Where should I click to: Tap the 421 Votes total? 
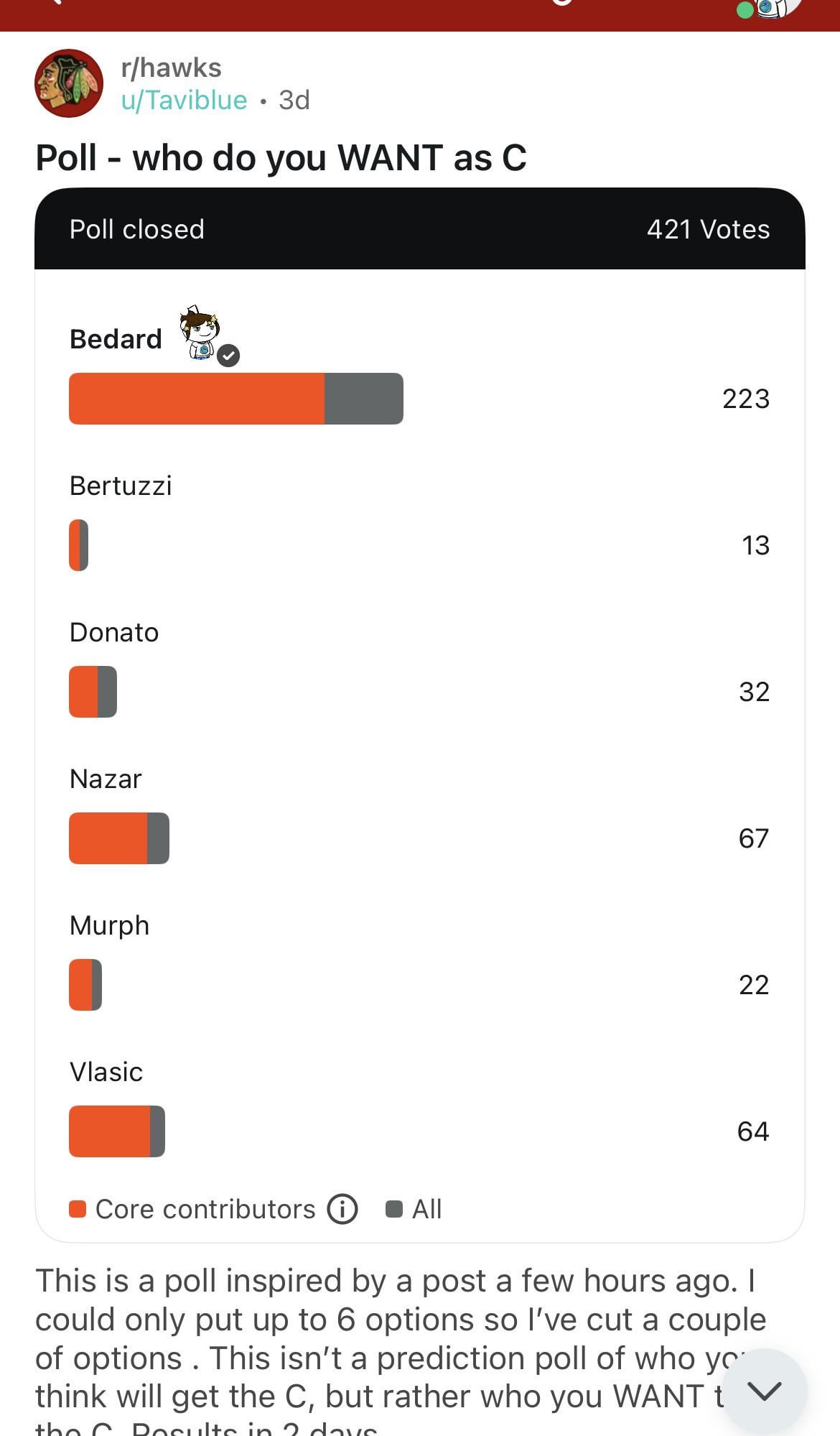click(x=707, y=229)
